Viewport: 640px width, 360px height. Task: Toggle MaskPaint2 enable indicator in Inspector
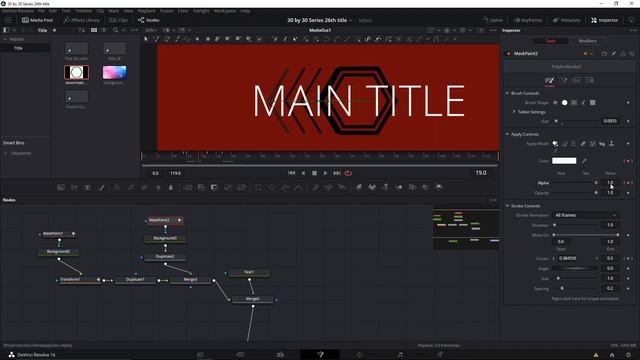click(x=509, y=53)
